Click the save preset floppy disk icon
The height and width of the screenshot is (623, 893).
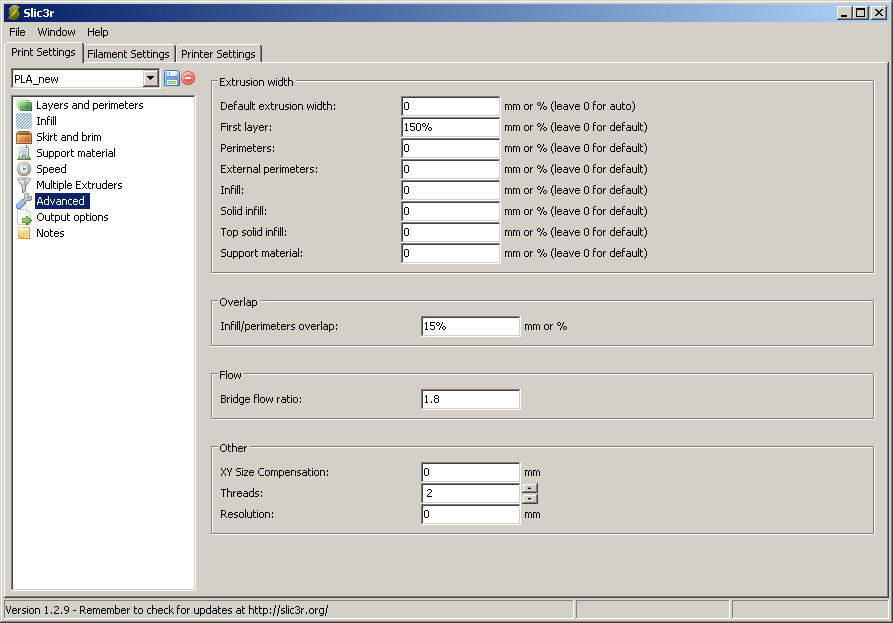tap(171, 78)
